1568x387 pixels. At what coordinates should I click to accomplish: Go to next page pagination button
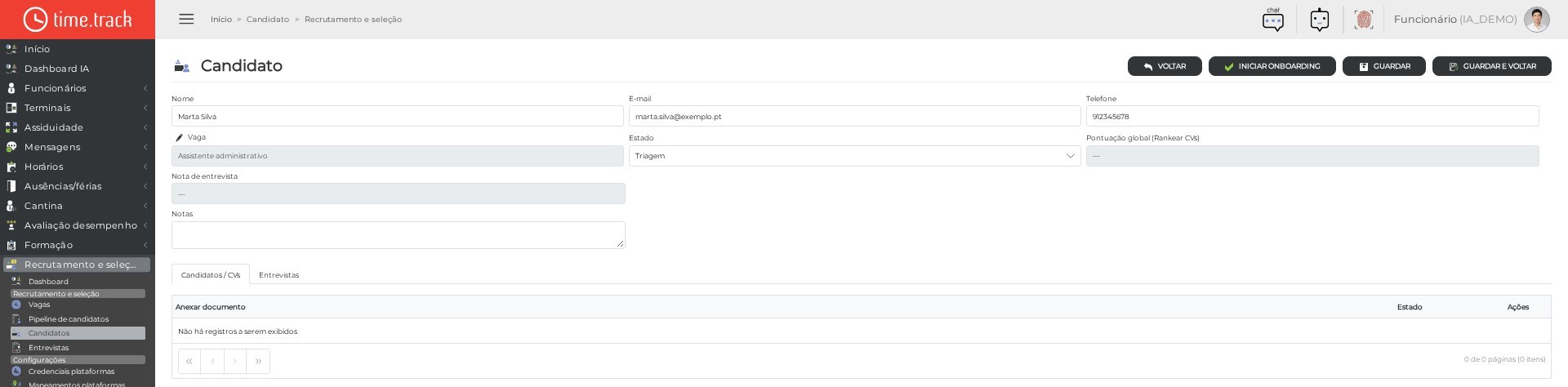[x=235, y=361]
